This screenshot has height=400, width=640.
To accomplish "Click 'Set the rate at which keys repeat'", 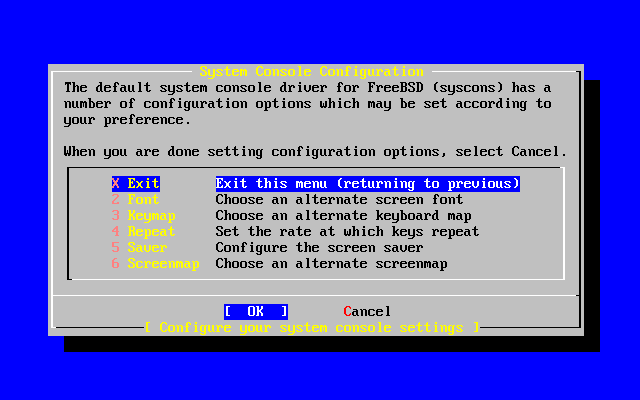I will 347,231.
